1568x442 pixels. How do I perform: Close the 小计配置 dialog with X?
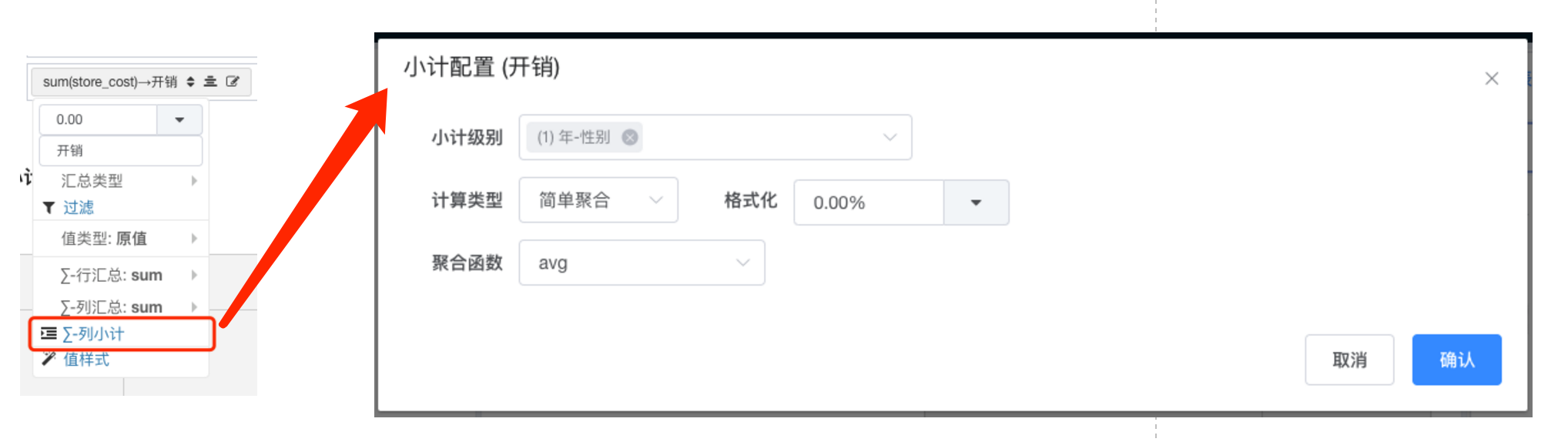pyautogui.click(x=1492, y=79)
